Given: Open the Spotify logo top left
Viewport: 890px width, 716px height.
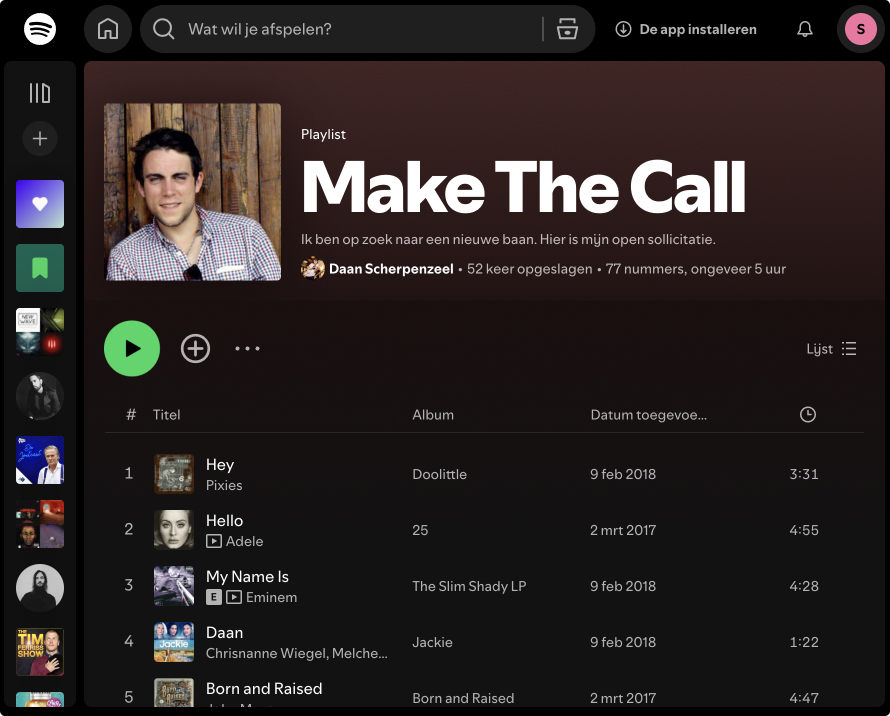Looking at the screenshot, I should [39, 29].
